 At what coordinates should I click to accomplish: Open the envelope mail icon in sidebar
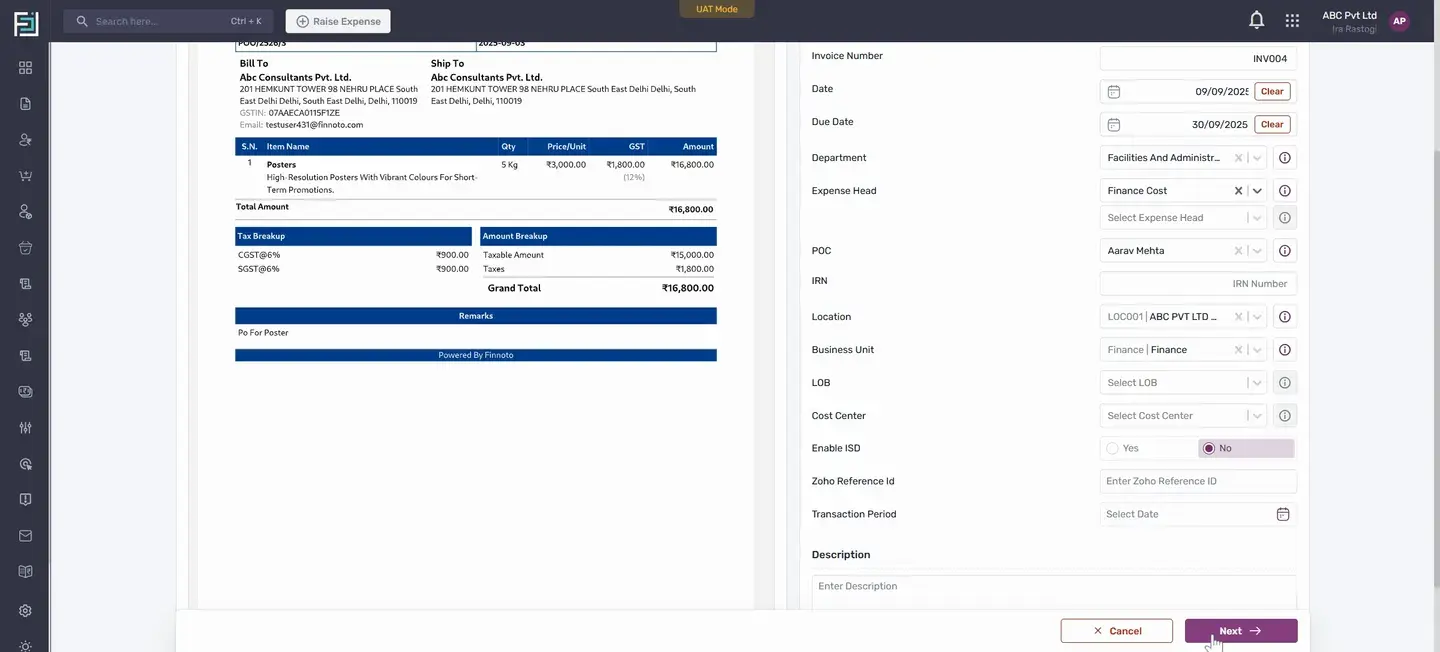pos(26,536)
